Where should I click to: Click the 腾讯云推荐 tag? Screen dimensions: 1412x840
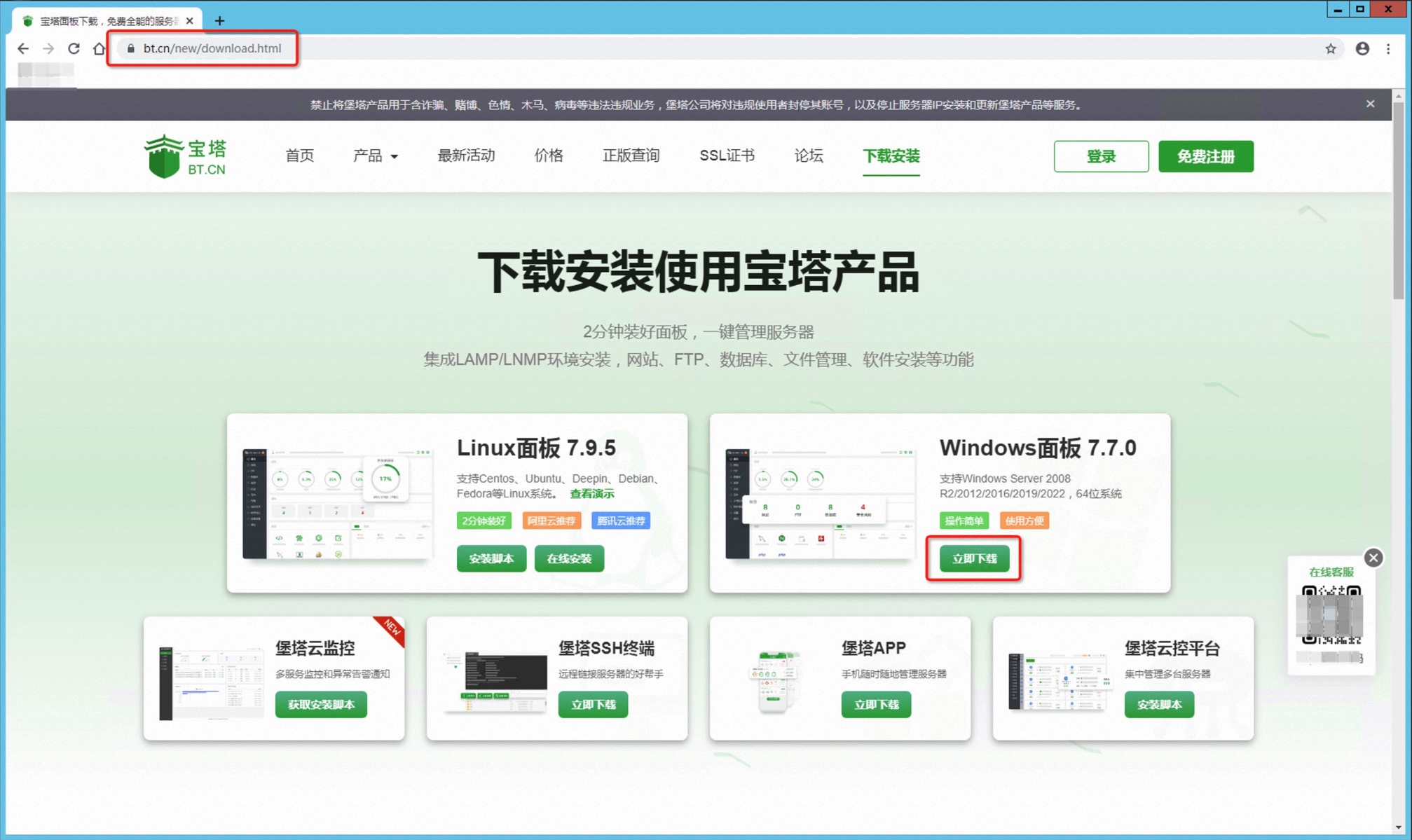tap(621, 521)
